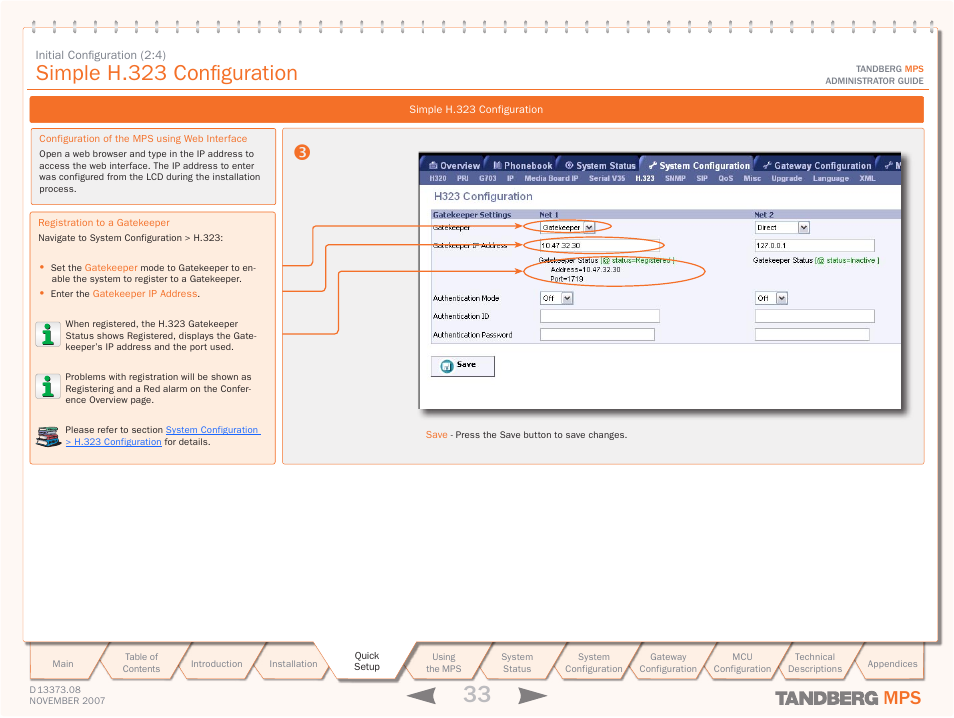Open the Media Board IP submenu item
This screenshot has width=954, height=718.
[551, 178]
